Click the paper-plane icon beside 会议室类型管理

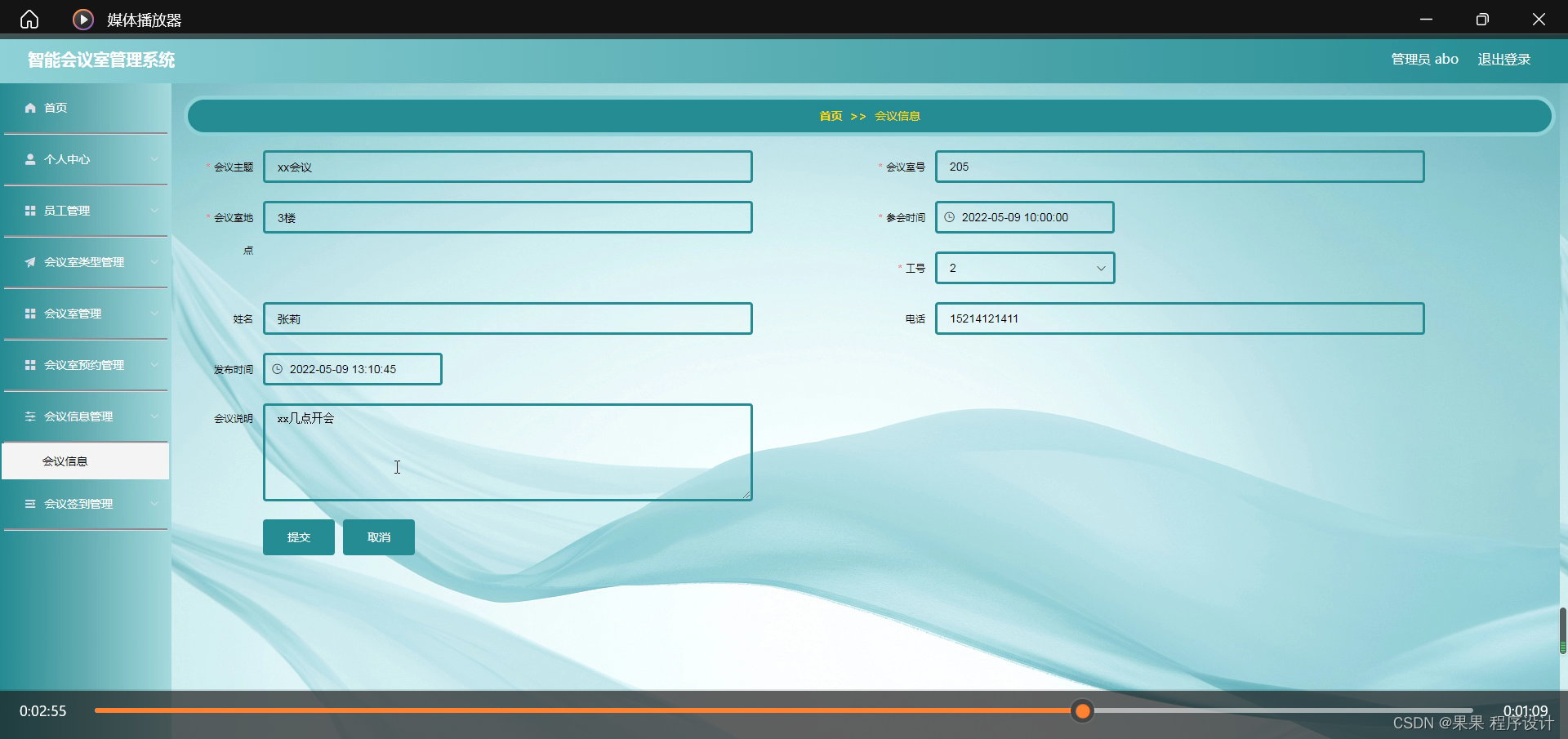pyautogui.click(x=30, y=262)
